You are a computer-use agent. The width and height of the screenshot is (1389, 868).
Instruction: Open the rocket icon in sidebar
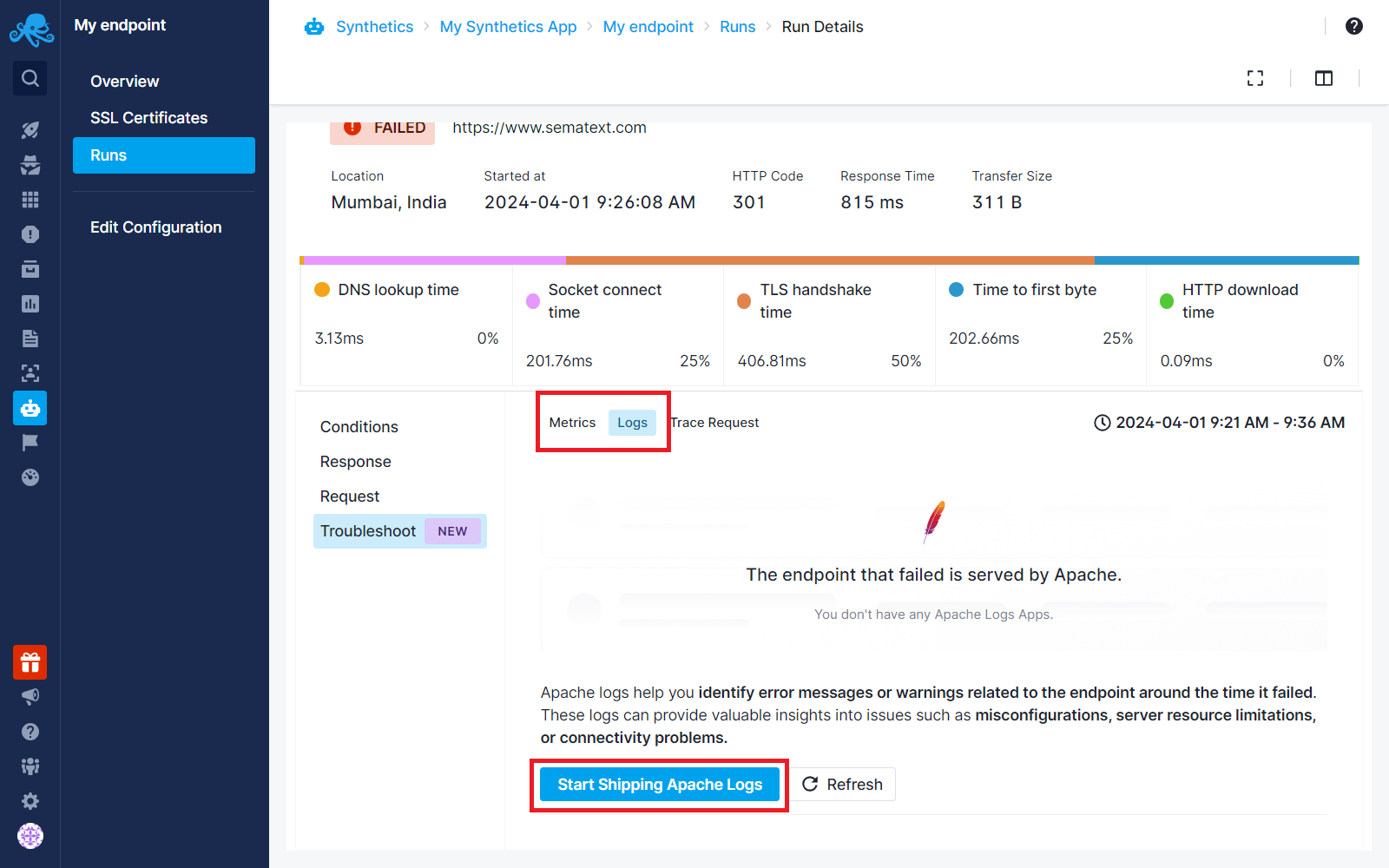coord(30,130)
